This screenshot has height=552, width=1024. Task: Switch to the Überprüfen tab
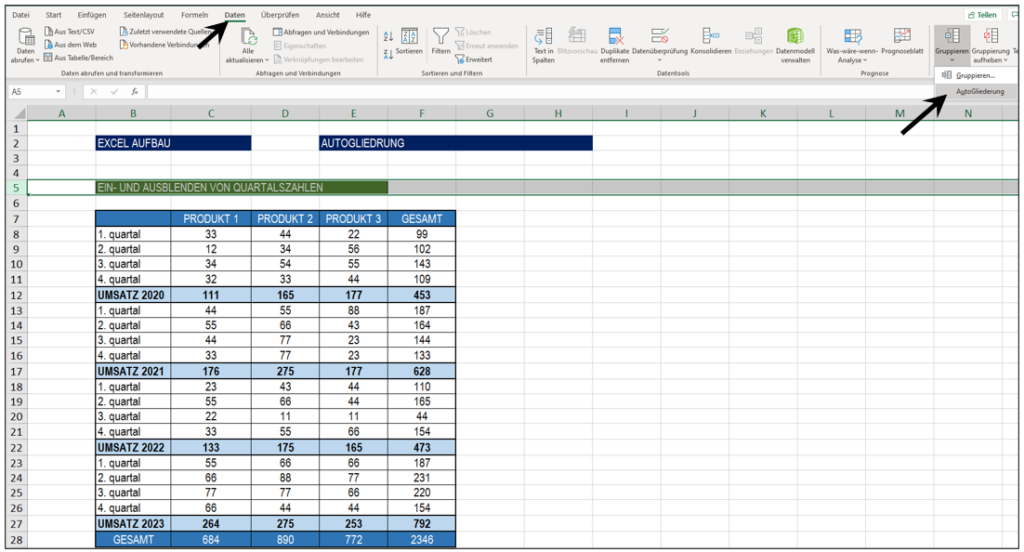coord(280,14)
